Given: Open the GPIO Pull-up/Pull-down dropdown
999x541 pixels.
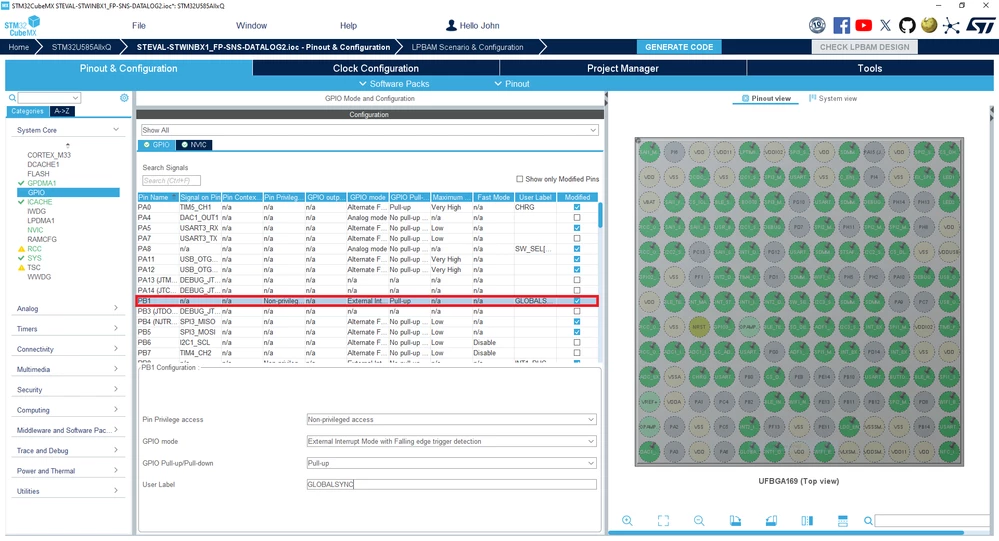Looking at the screenshot, I should 451,463.
